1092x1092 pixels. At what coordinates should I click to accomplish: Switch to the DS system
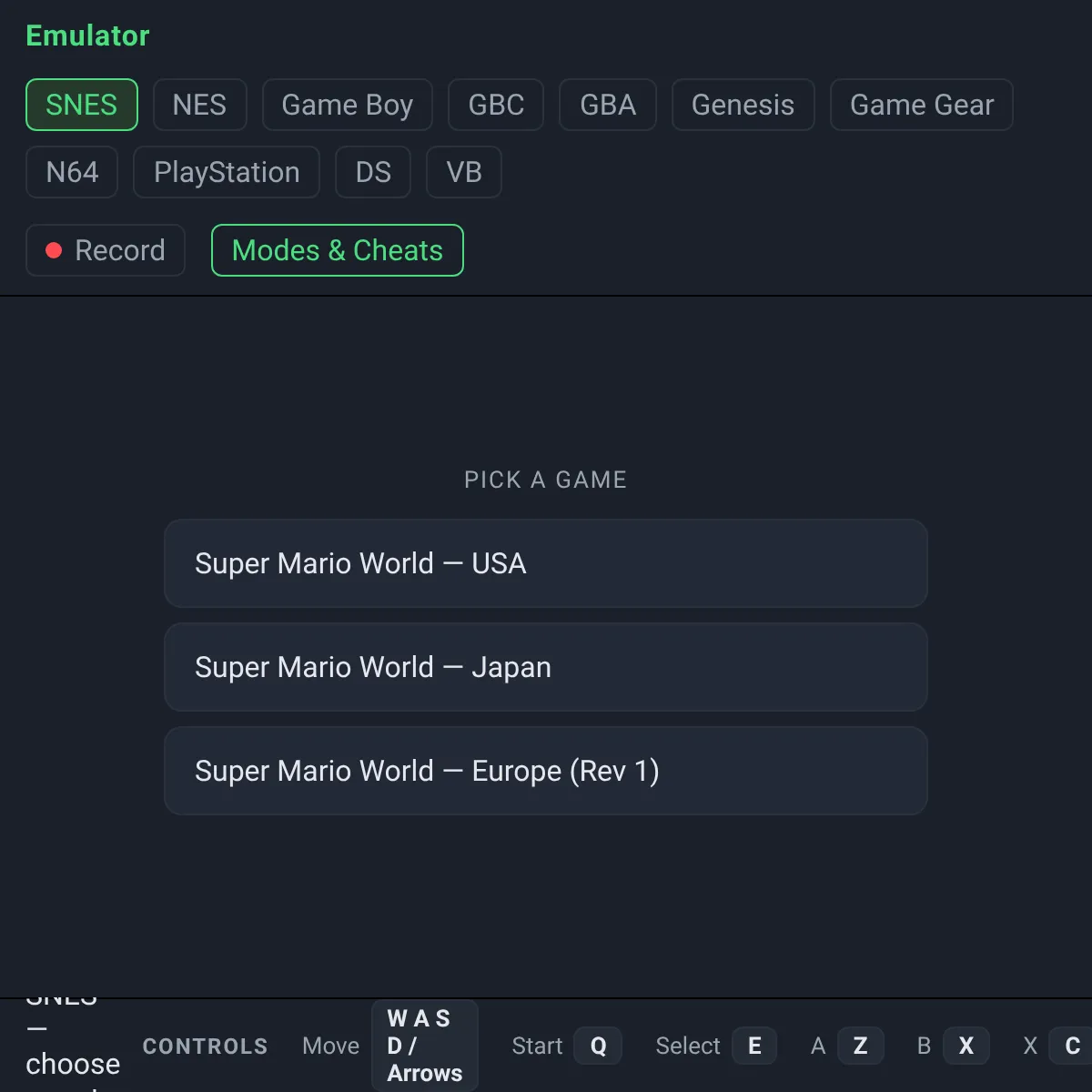coord(373,172)
